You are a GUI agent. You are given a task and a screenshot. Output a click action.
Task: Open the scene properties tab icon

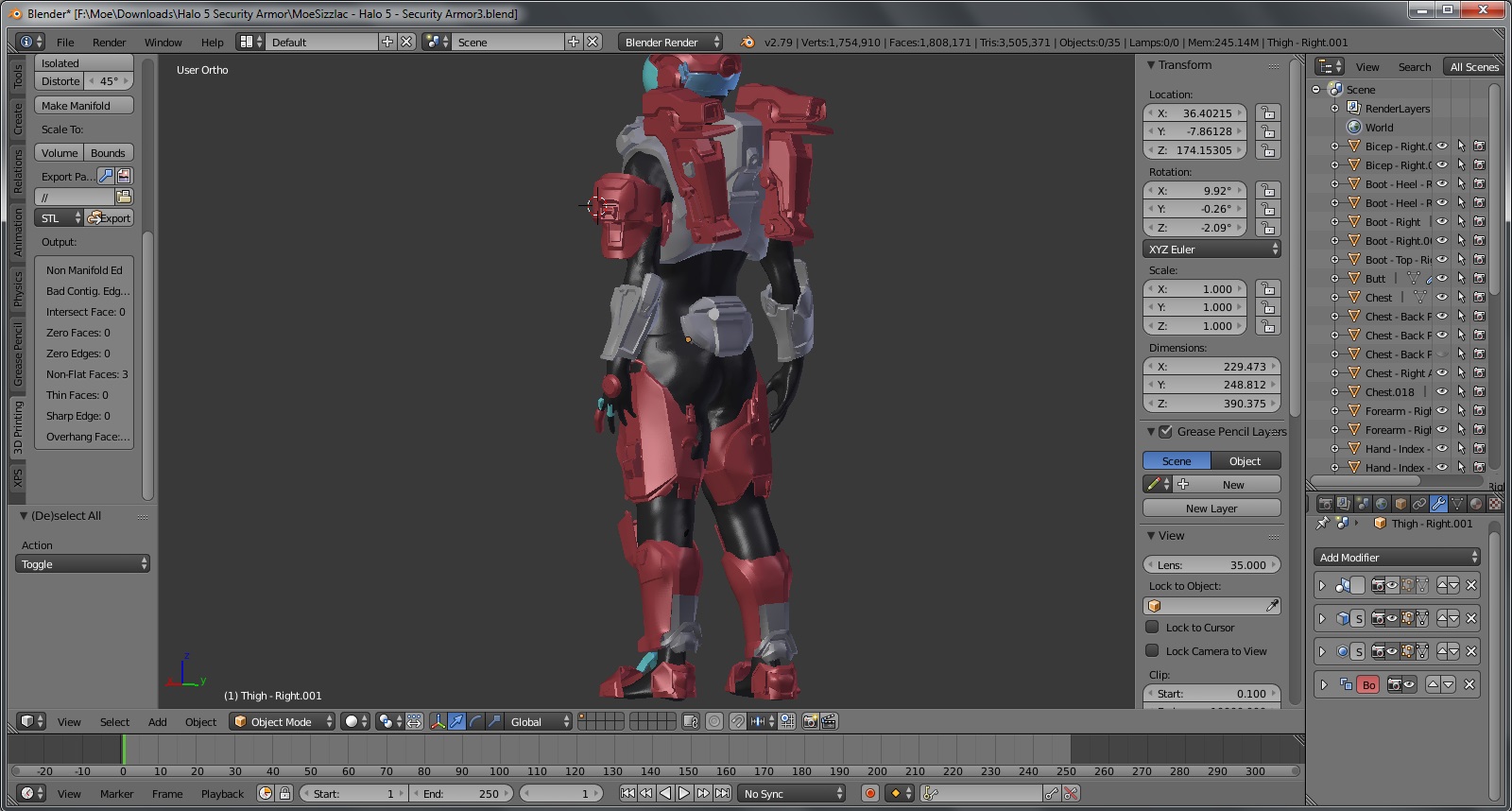point(1363,504)
